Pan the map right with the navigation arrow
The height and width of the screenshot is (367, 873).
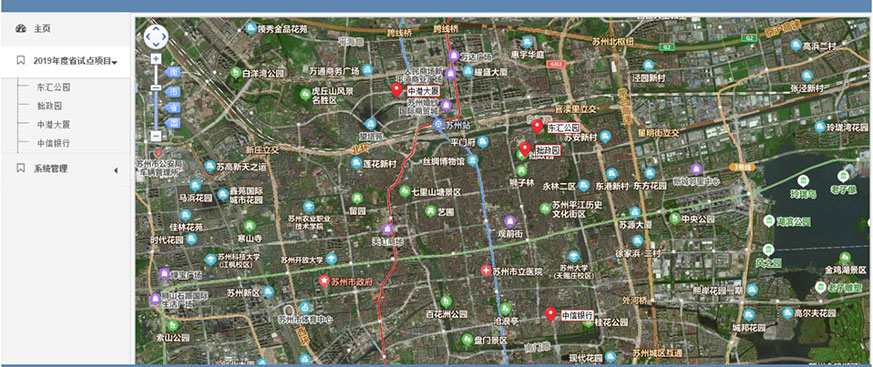[164, 37]
